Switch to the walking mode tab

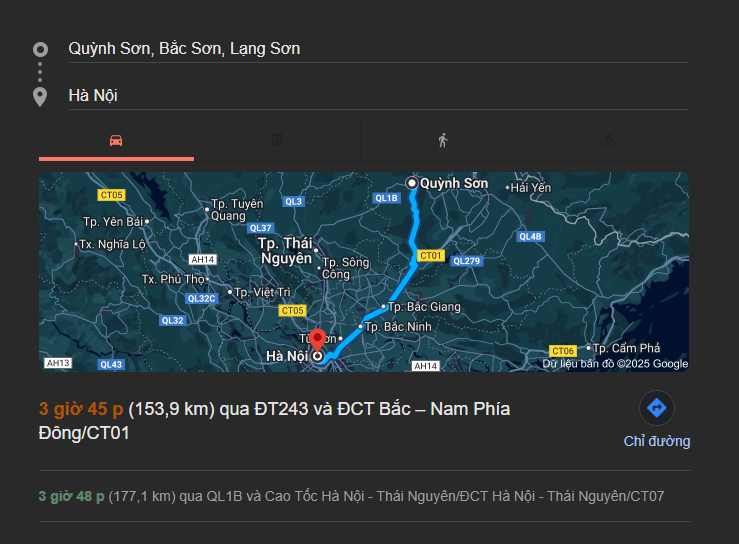point(443,141)
